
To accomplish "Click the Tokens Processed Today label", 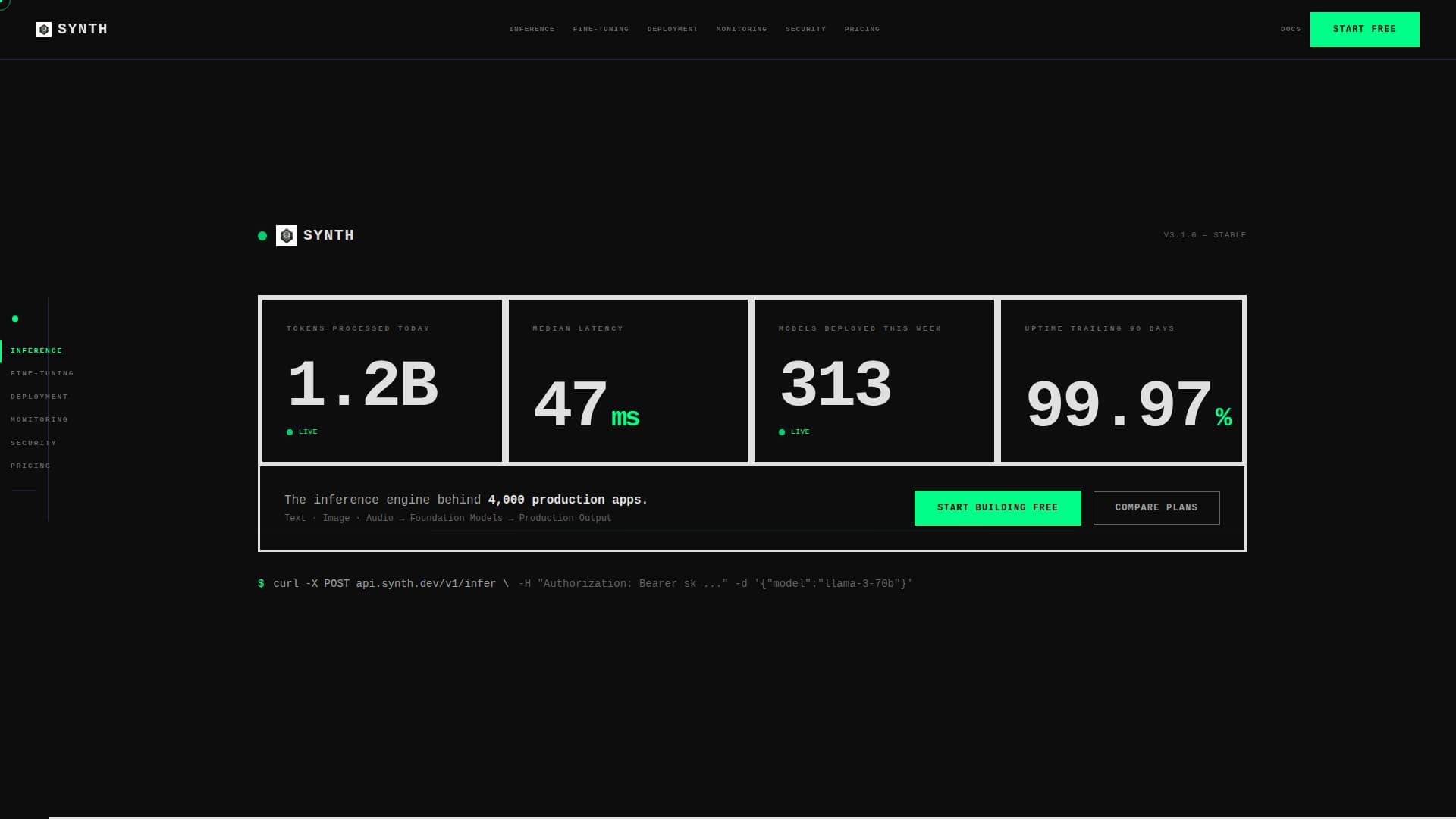I will pyautogui.click(x=358, y=328).
